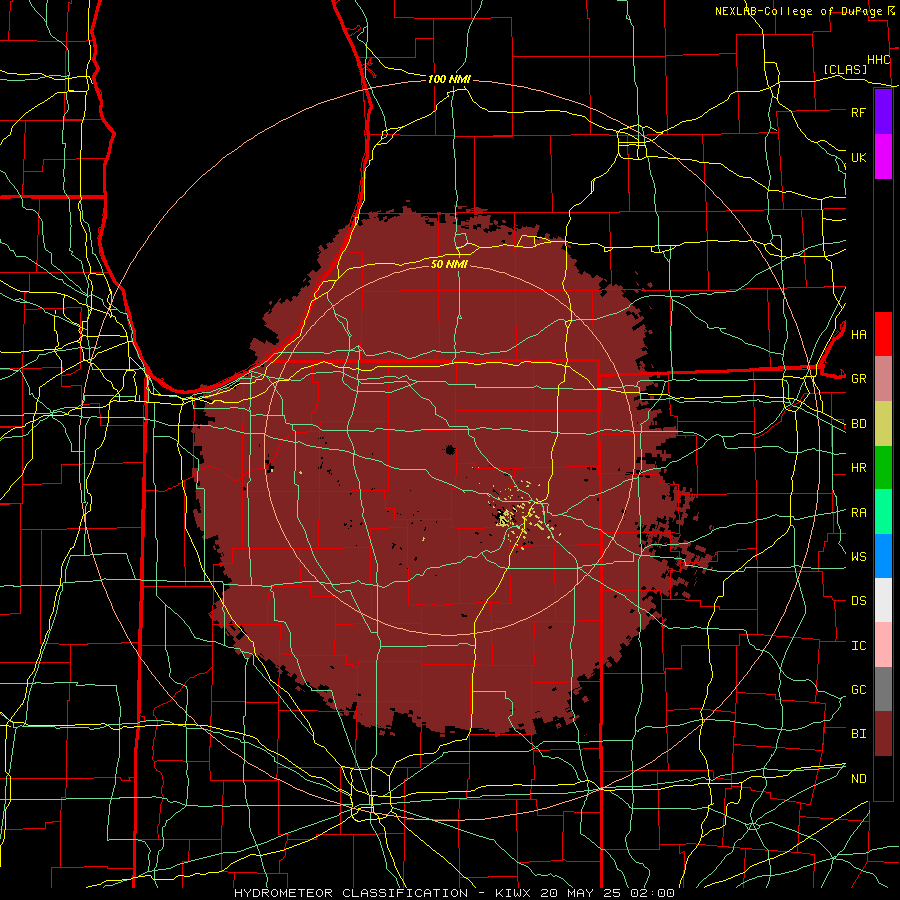Click the BD legend label
Image resolution: width=900 pixels, height=900 pixels.
click(x=858, y=424)
